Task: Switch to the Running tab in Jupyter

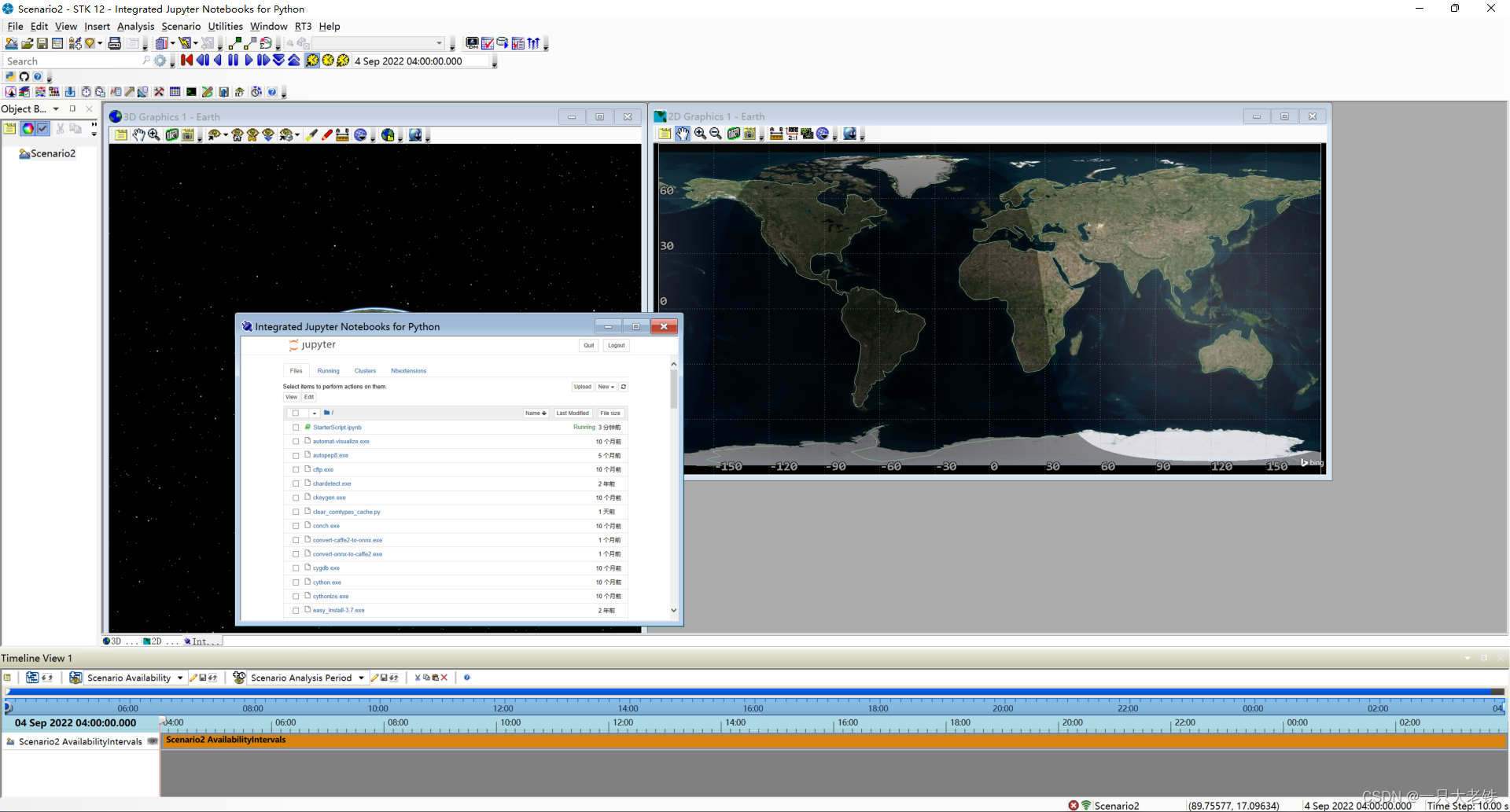Action: [x=328, y=371]
